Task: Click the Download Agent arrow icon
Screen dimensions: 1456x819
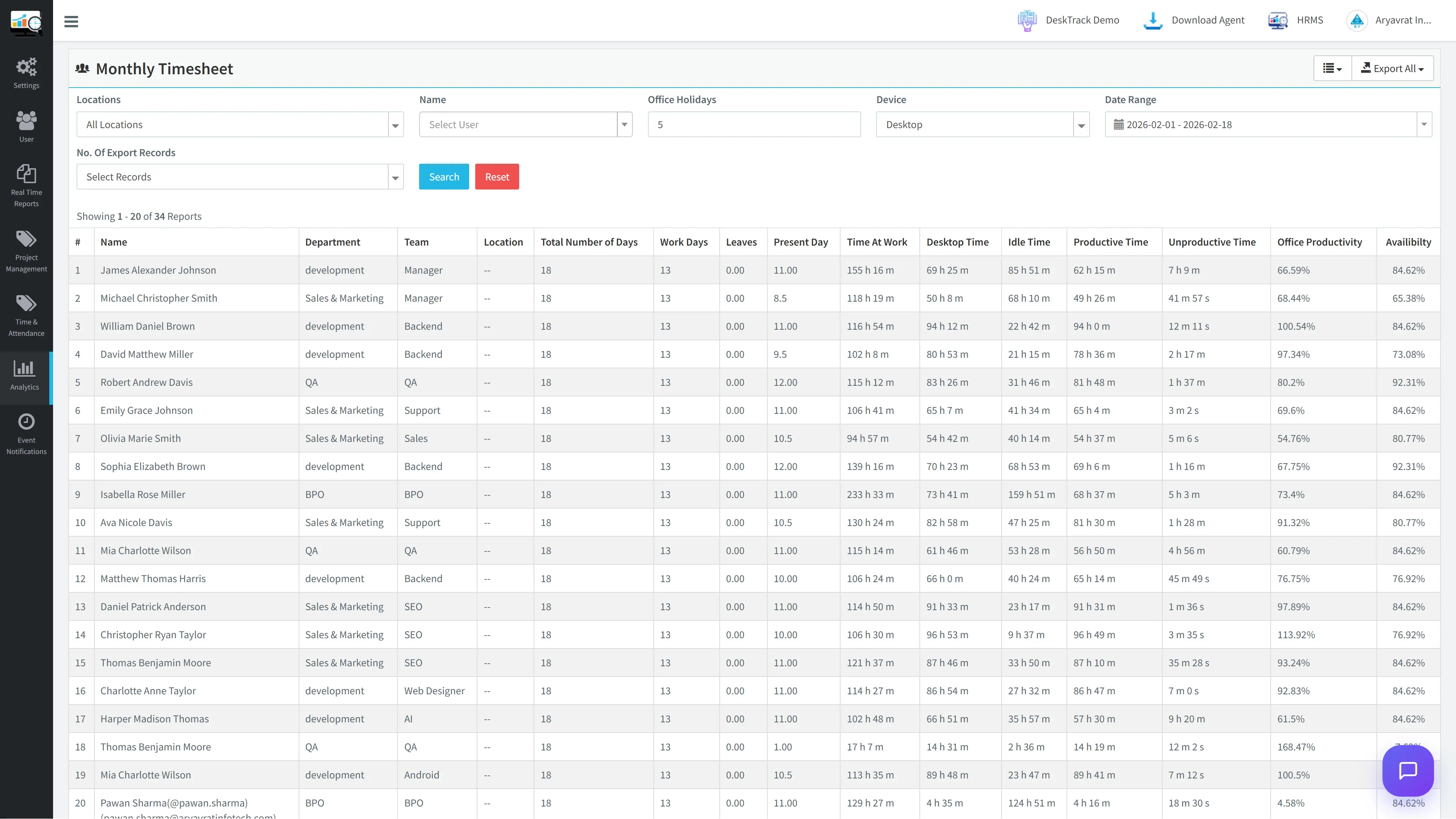Action: [x=1153, y=20]
